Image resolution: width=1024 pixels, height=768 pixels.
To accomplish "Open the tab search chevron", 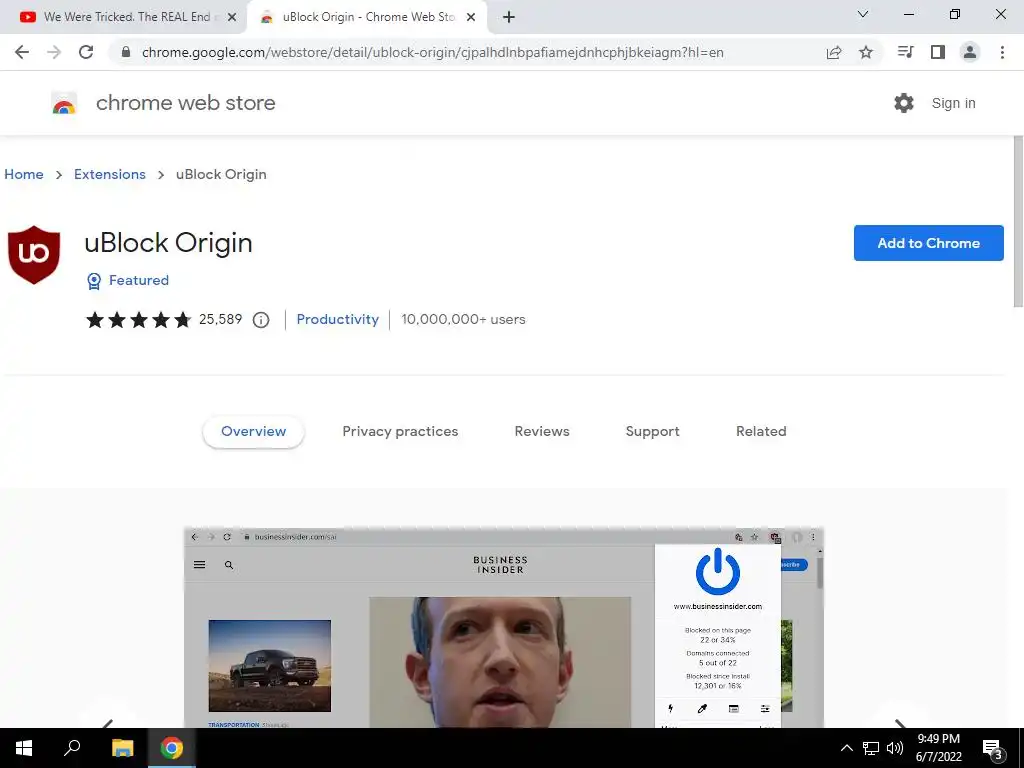I will click(x=863, y=14).
